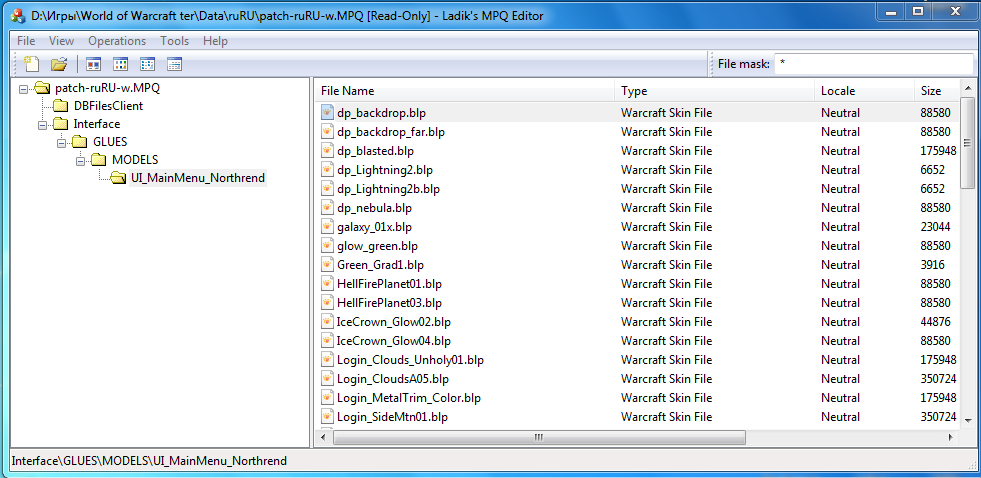Select file IceCrown_Glow02.blp

[x=394, y=322]
